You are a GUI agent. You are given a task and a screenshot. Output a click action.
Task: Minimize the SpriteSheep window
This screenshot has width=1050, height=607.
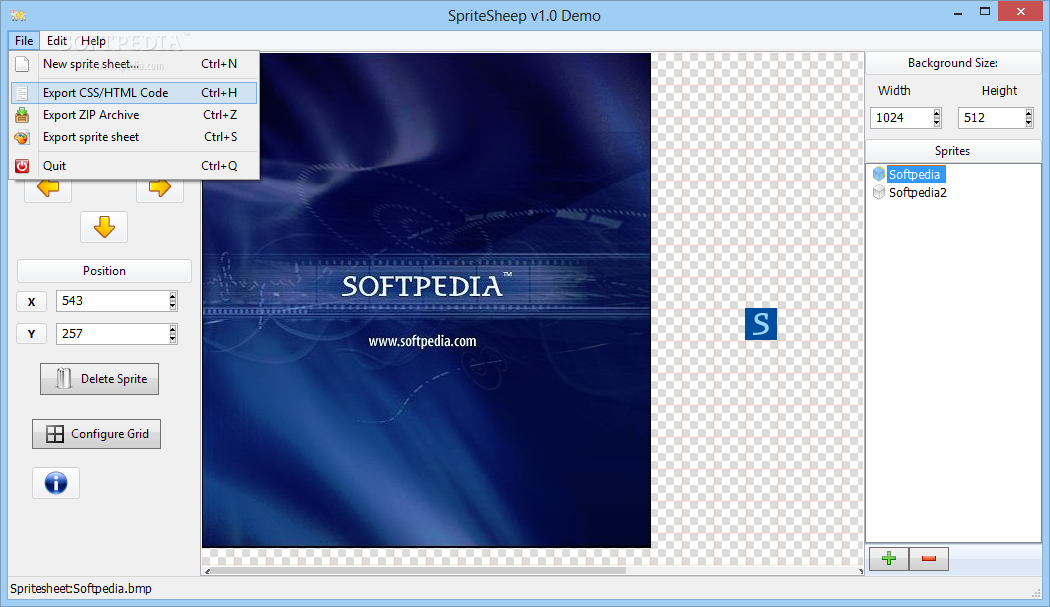click(958, 11)
